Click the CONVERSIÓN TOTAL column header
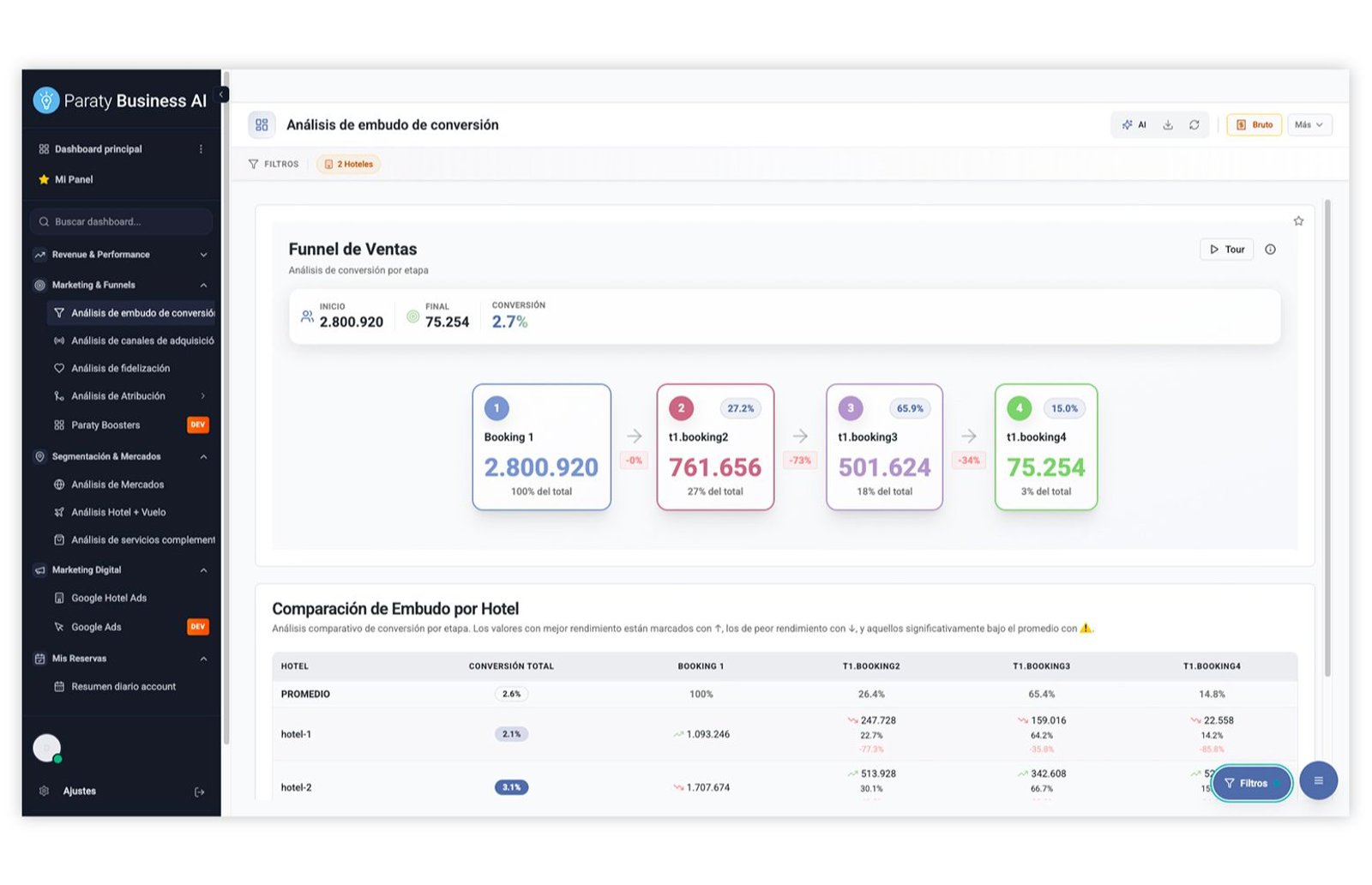The width and height of the screenshot is (1372, 885). [x=511, y=666]
